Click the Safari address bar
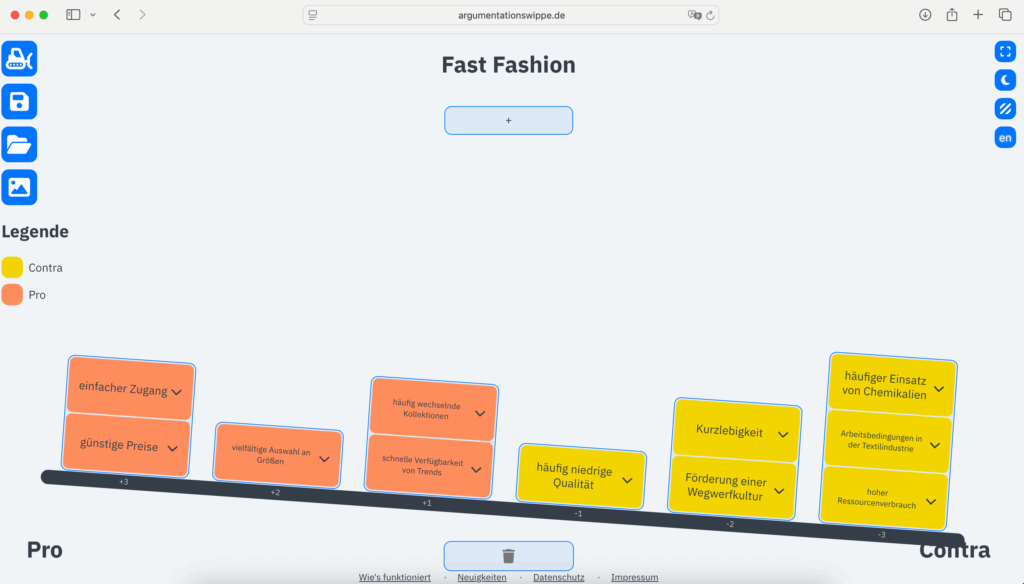1024x584 pixels. [510, 15]
